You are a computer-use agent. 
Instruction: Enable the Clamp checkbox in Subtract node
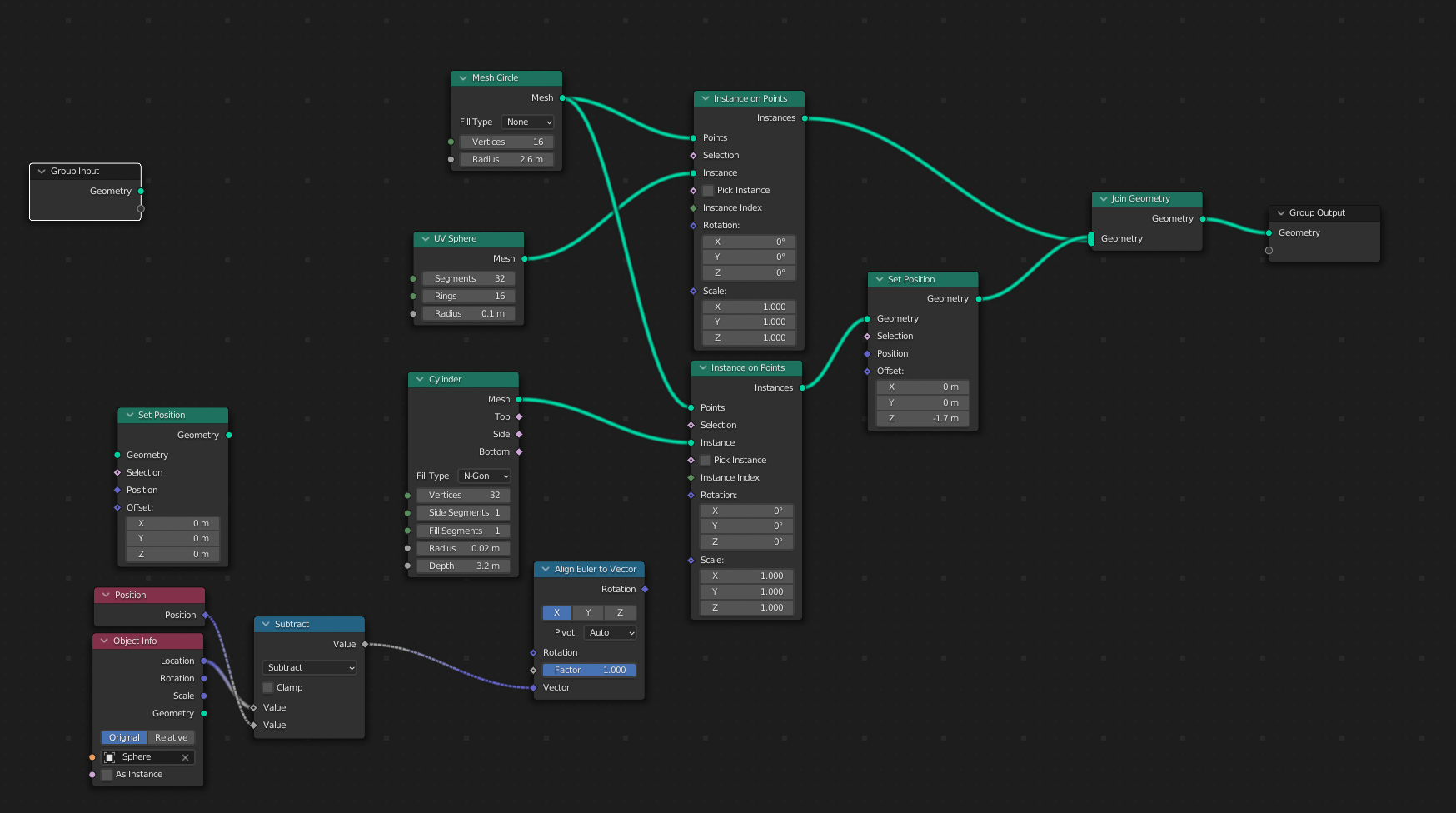268,688
